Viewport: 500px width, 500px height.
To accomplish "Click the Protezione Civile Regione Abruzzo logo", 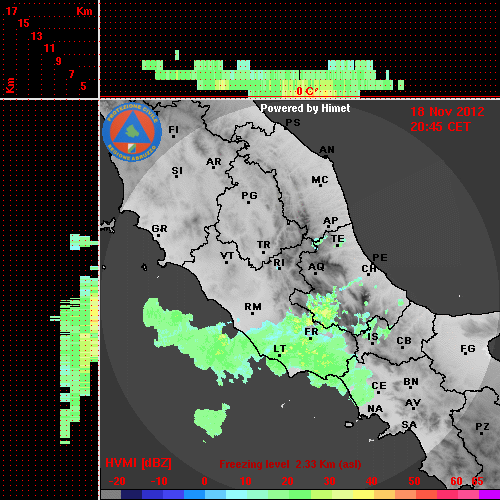I will point(132,132).
